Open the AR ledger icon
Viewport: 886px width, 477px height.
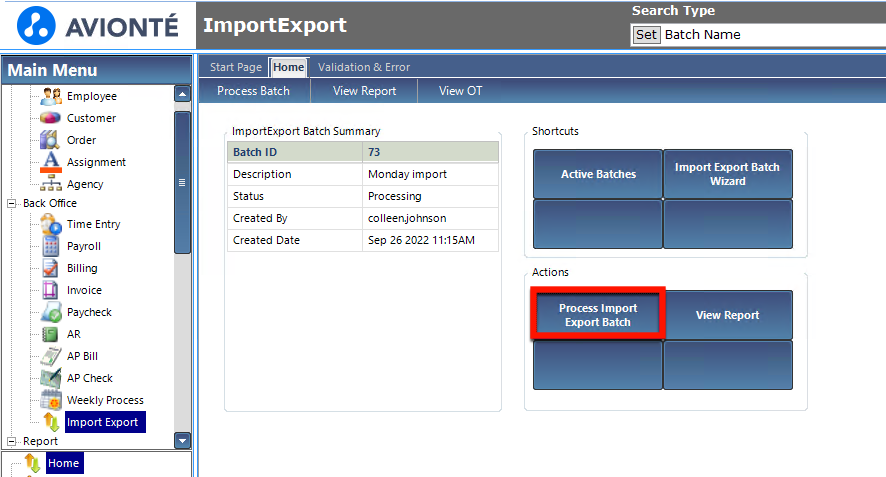pos(51,334)
